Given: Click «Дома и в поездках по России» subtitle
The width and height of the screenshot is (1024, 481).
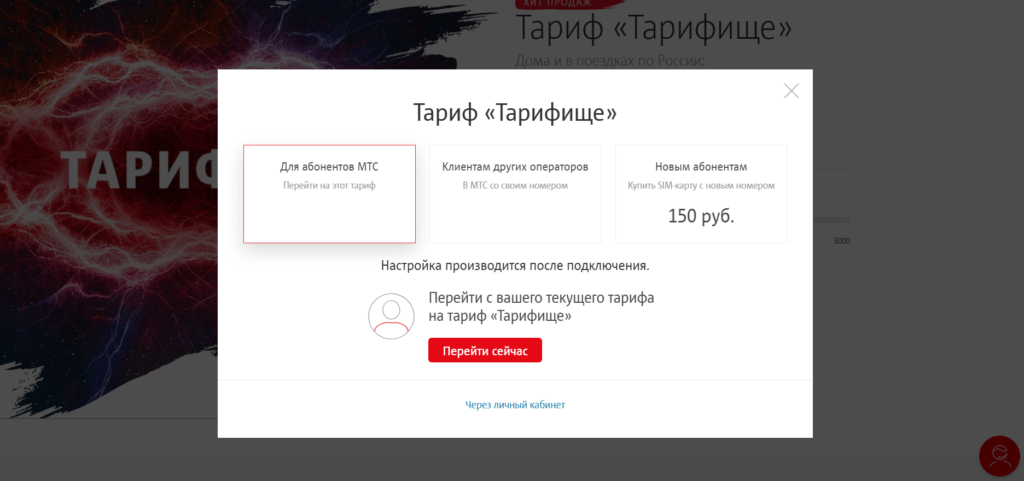Looking at the screenshot, I should click(610, 60).
